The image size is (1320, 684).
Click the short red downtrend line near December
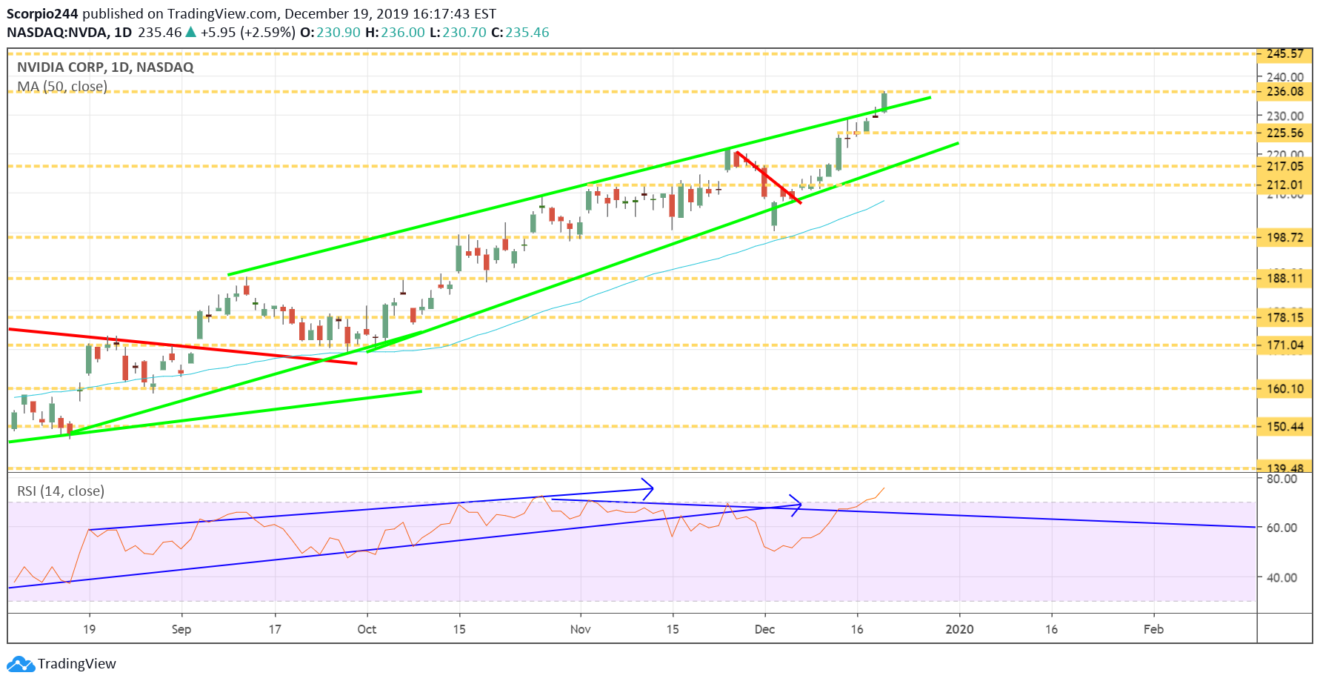(x=770, y=179)
